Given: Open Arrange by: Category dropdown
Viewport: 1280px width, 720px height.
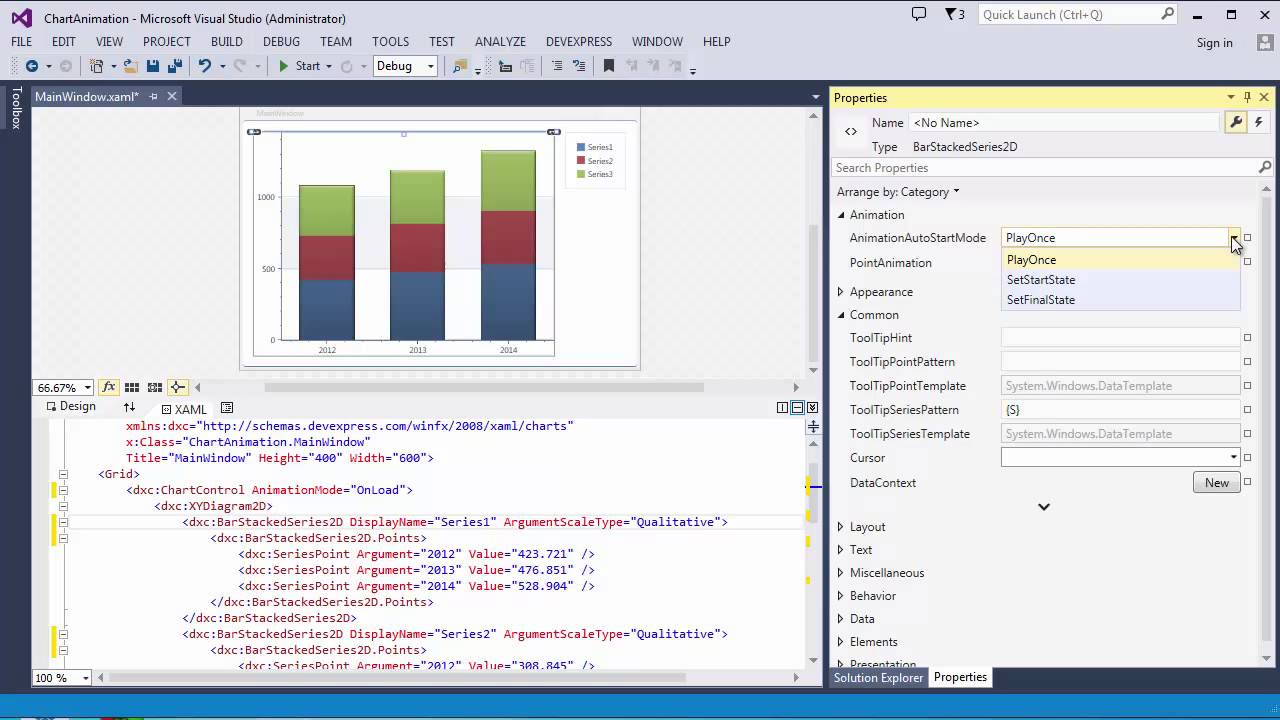Looking at the screenshot, I should tap(898, 192).
